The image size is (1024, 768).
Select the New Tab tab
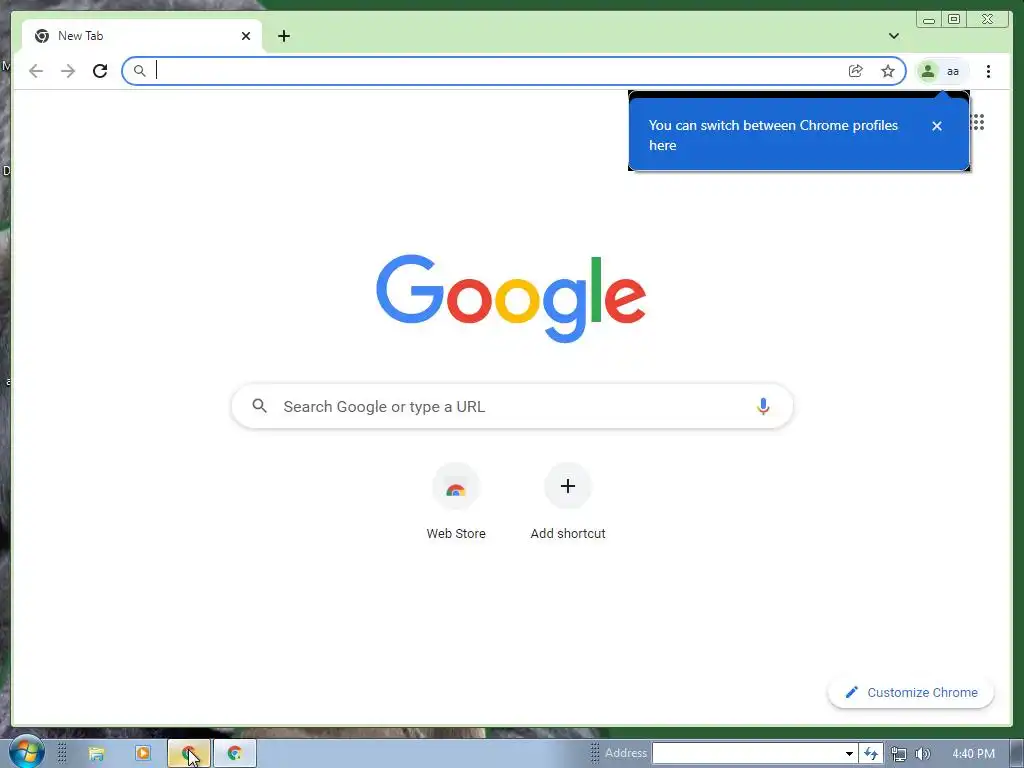click(142, 36)
